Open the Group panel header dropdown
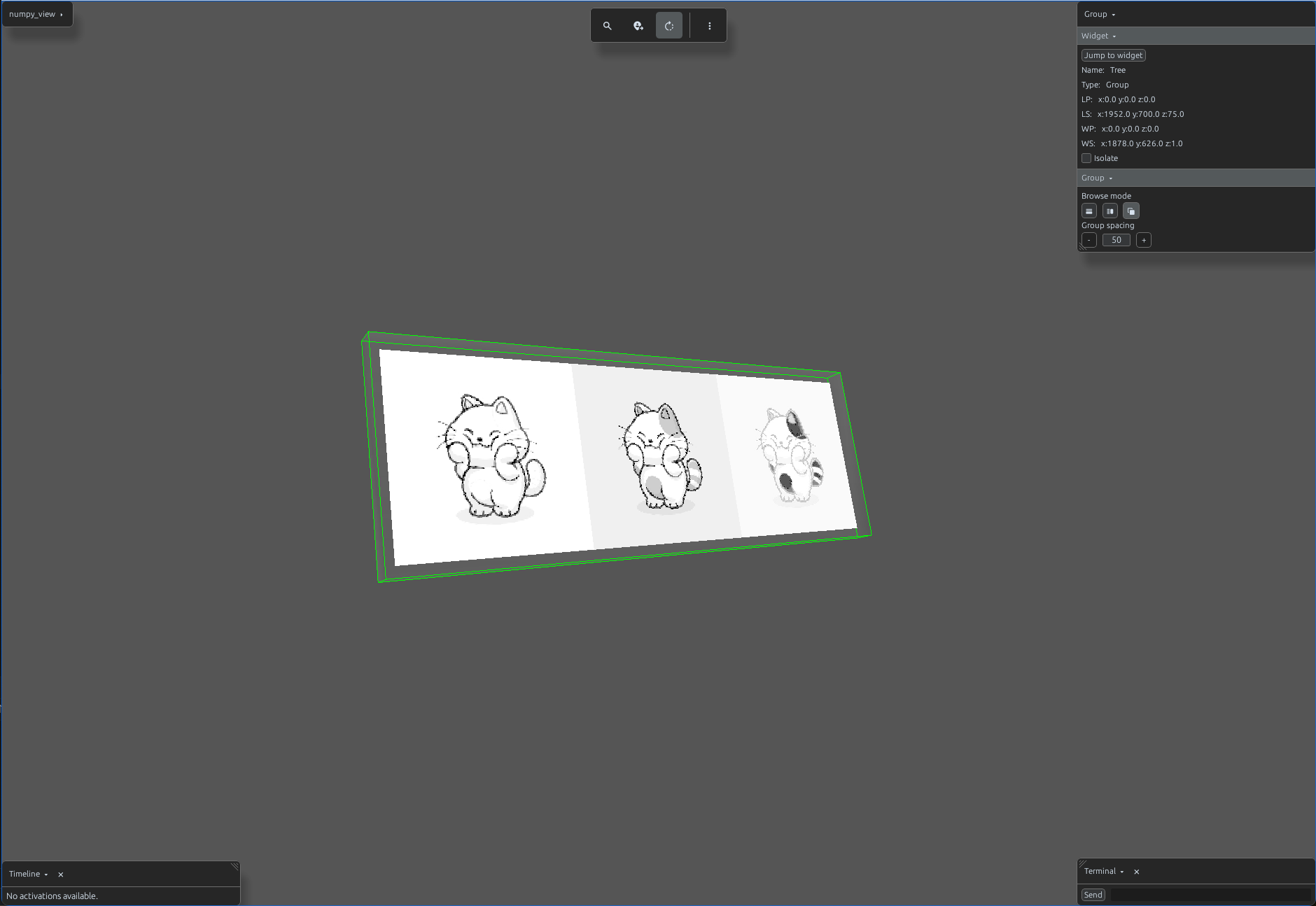This screenshot has height=906, width=1316. pyautogui.click(x=1100, y=14)
